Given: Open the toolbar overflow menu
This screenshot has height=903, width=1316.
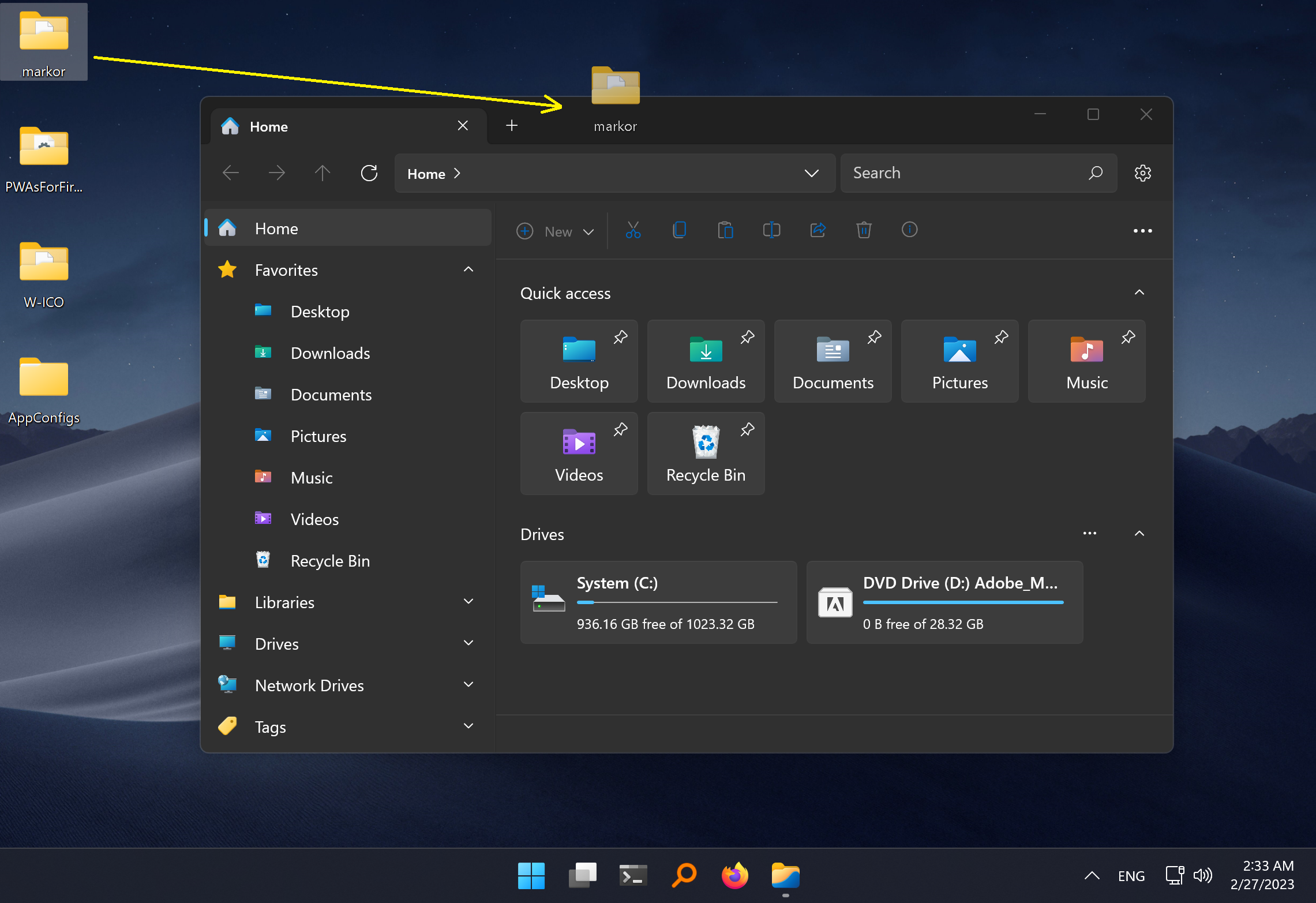Looking at the screenshot, I should [x=1142, y=230].
